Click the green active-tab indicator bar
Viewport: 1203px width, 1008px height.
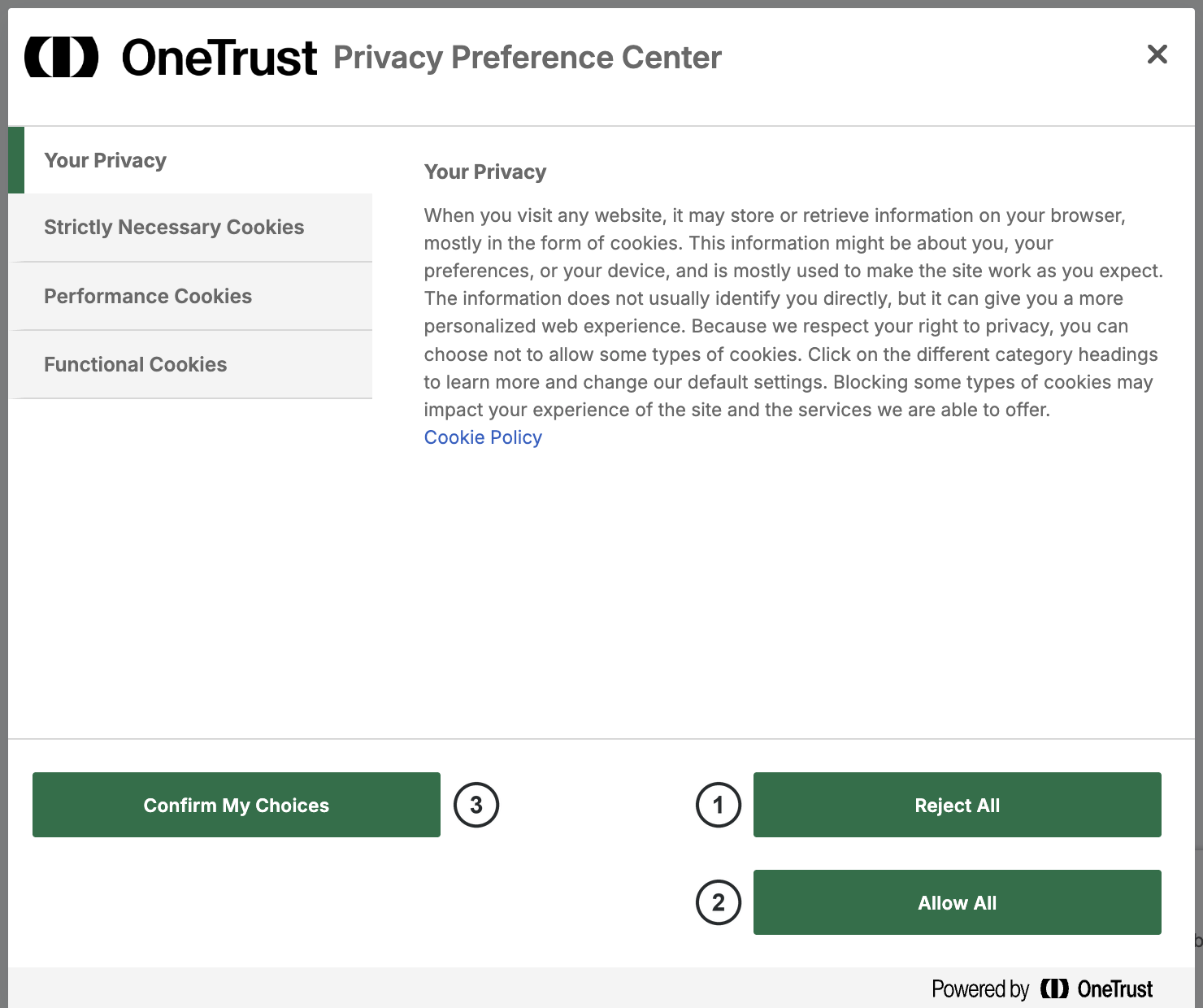click(x=16, y=160)
